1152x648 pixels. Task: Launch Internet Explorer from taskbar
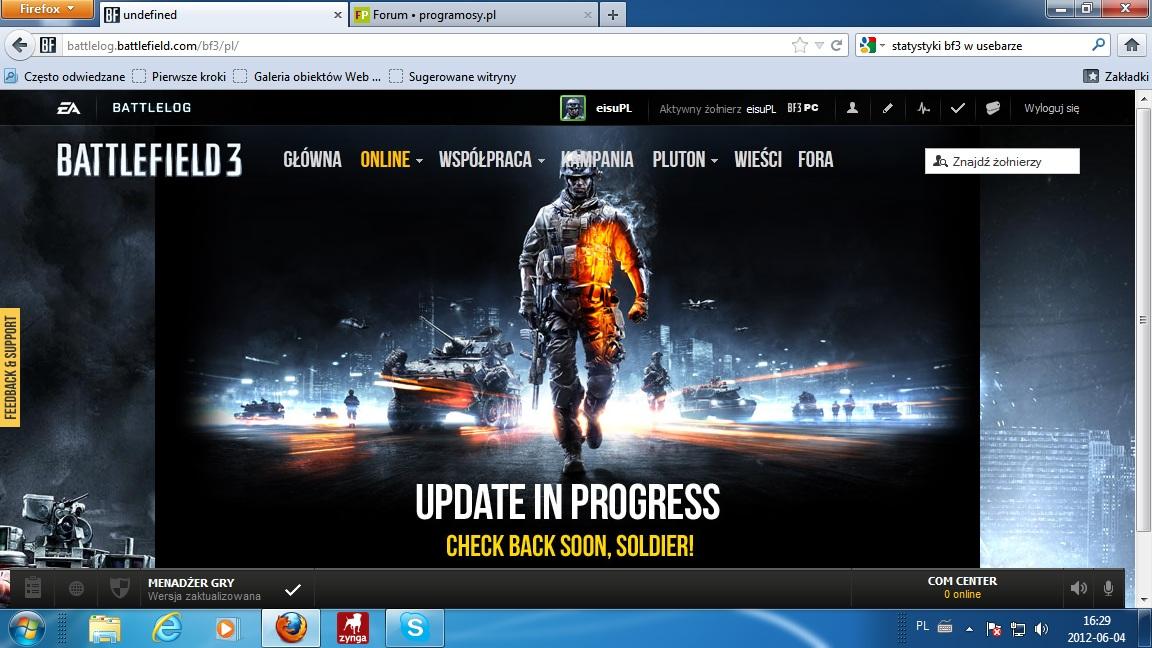167,629
